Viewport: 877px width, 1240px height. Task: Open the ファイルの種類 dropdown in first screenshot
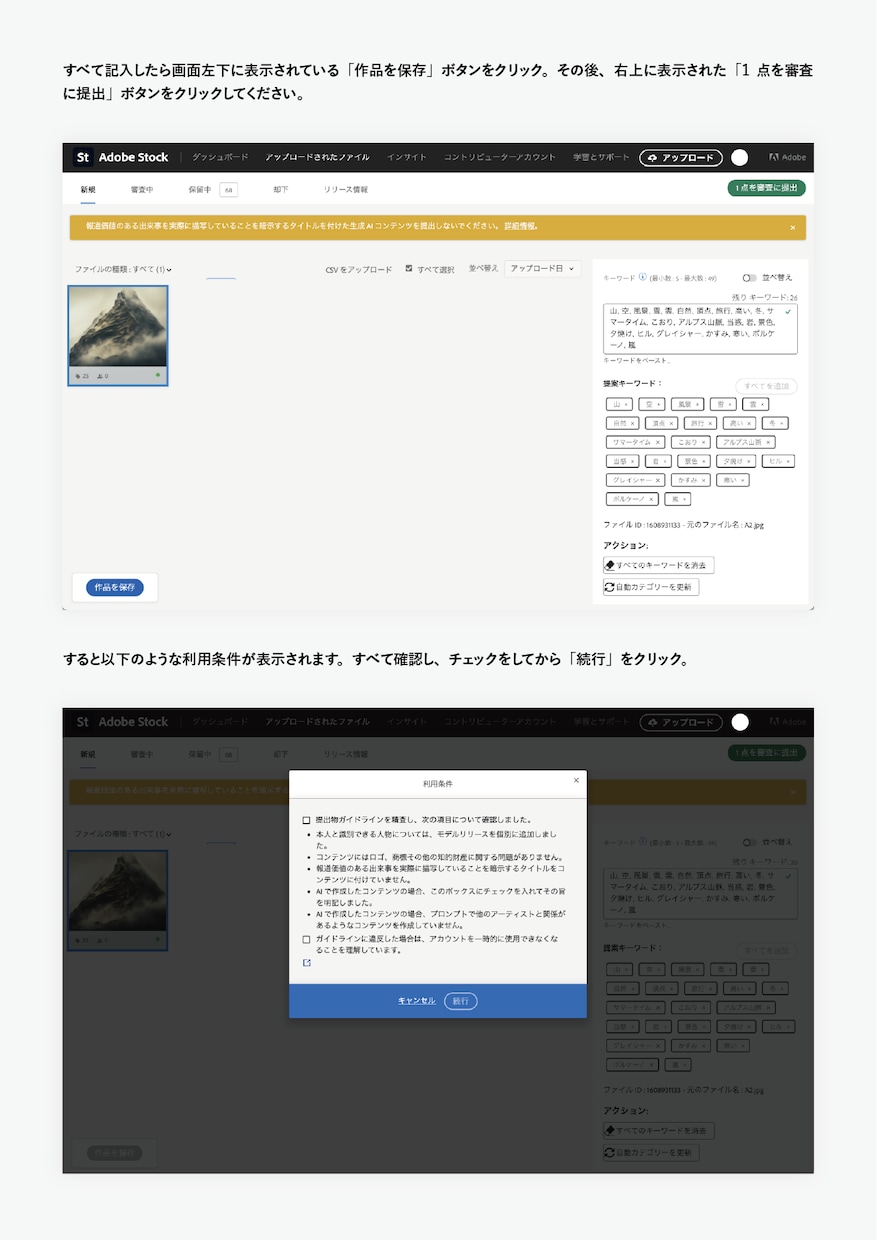tap(123, 269)
